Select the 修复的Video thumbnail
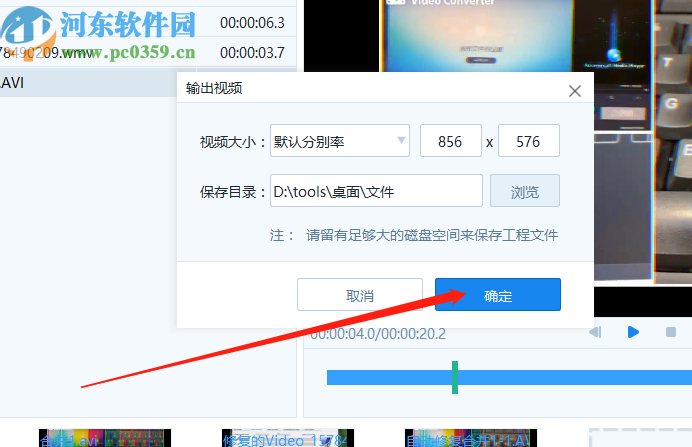 click(288, 438)
